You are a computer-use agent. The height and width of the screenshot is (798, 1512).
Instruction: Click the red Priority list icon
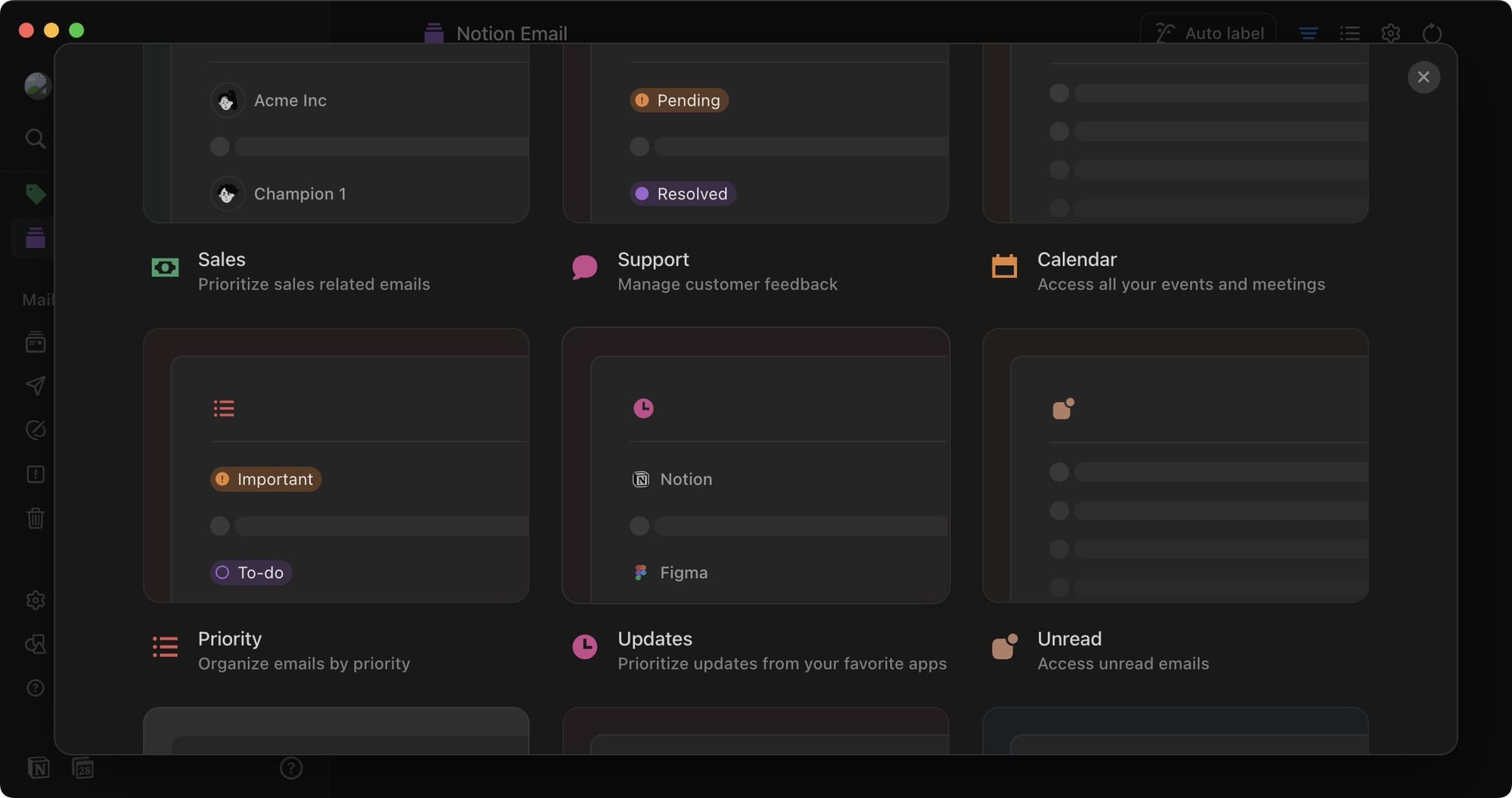(165, 647)
